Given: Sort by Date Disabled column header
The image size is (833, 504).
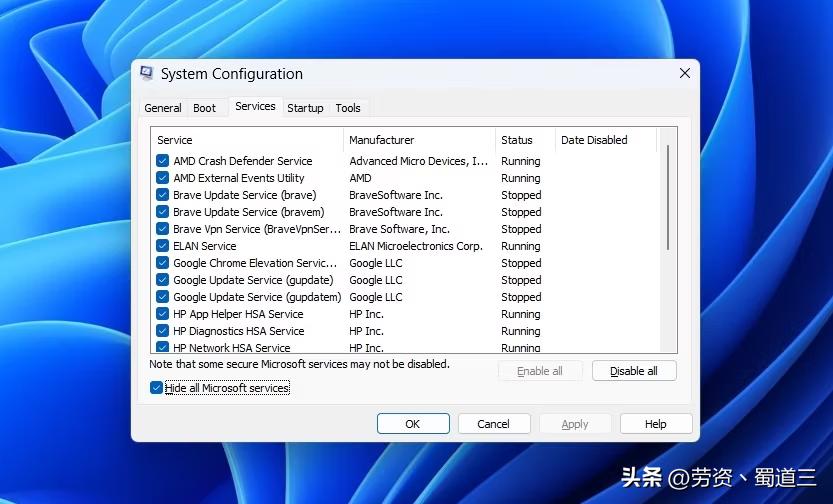Looking at the screenshot, I should 606,140.
